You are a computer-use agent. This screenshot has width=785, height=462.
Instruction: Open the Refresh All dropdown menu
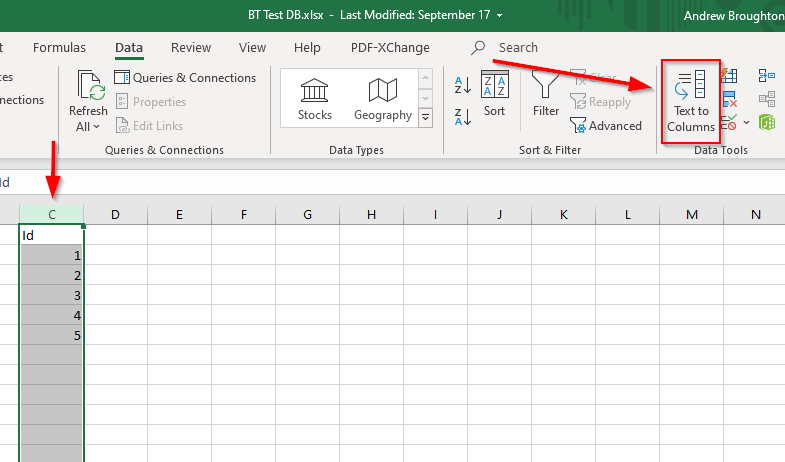(x=88, y=127)
